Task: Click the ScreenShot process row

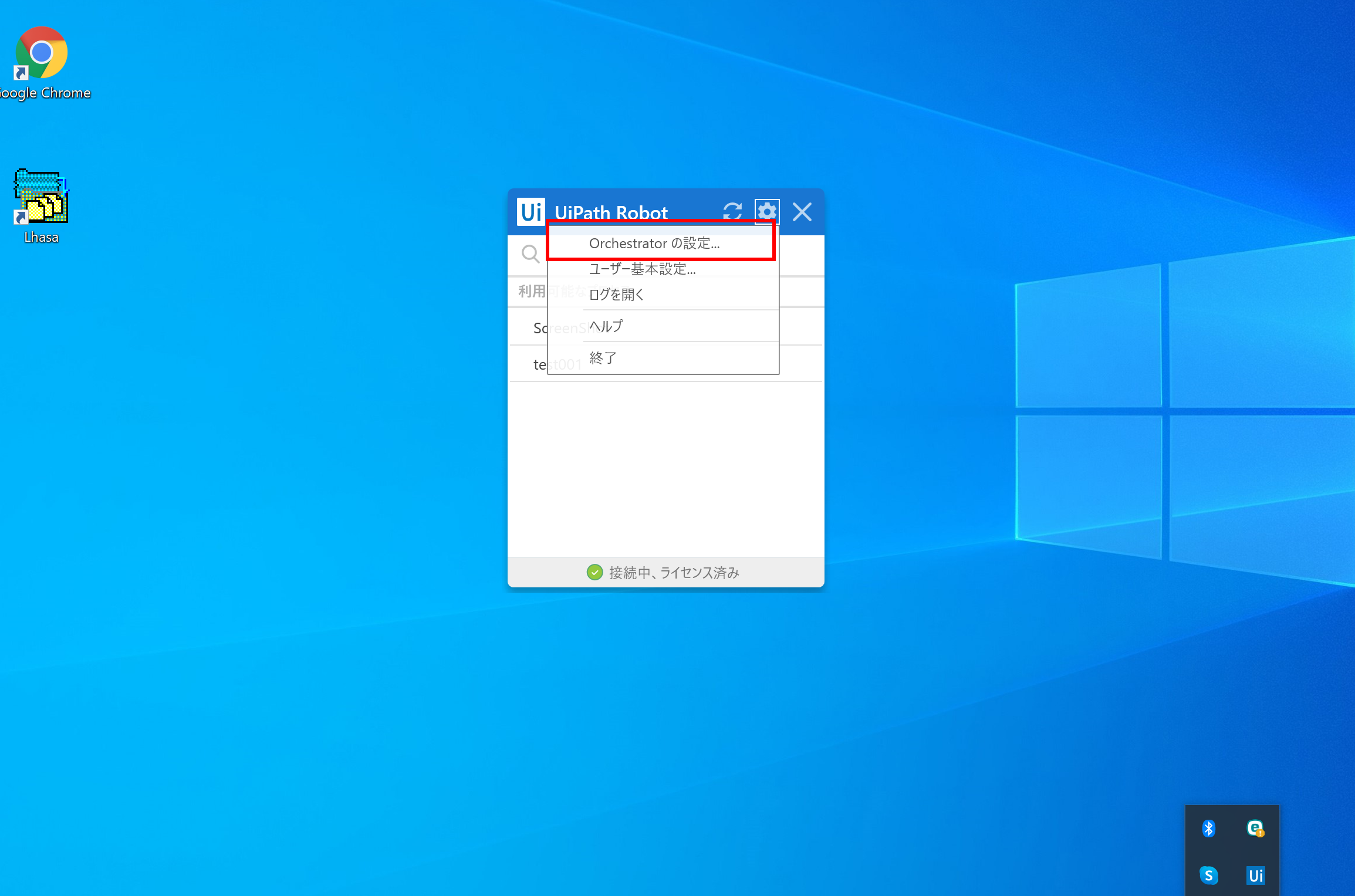Action: click(x=539, y=328)
